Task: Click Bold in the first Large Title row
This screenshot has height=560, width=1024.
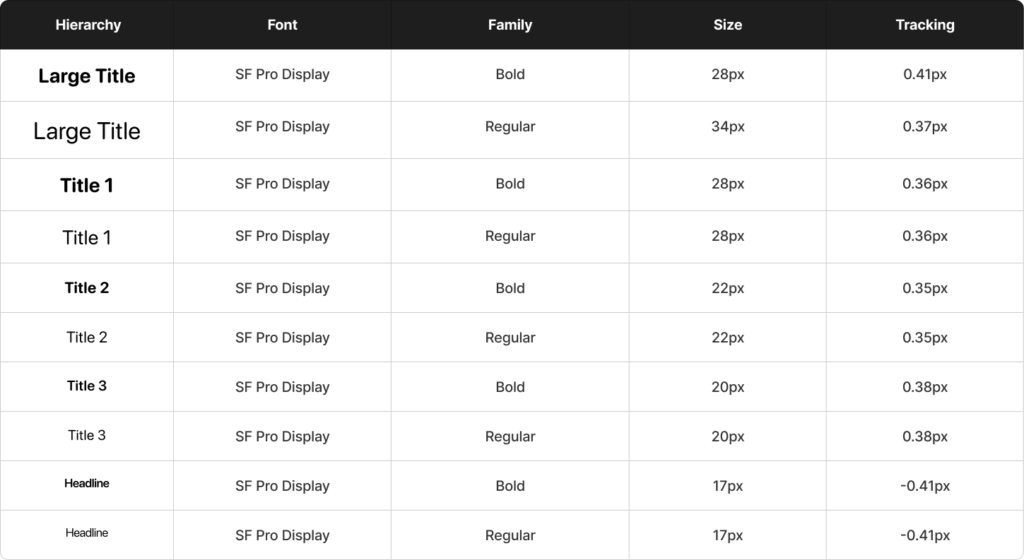Action: pyautogui.click(x=510, y=75)
